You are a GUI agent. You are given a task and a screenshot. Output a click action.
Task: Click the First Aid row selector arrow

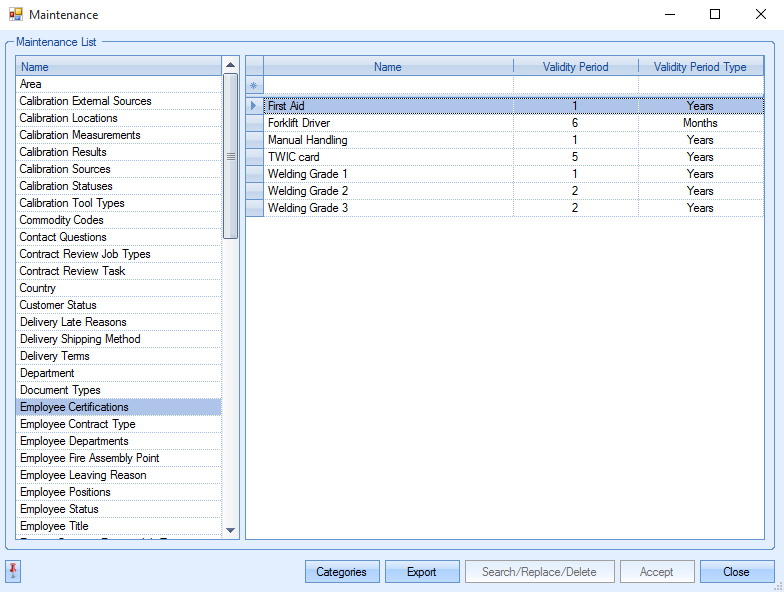point(254,106)
